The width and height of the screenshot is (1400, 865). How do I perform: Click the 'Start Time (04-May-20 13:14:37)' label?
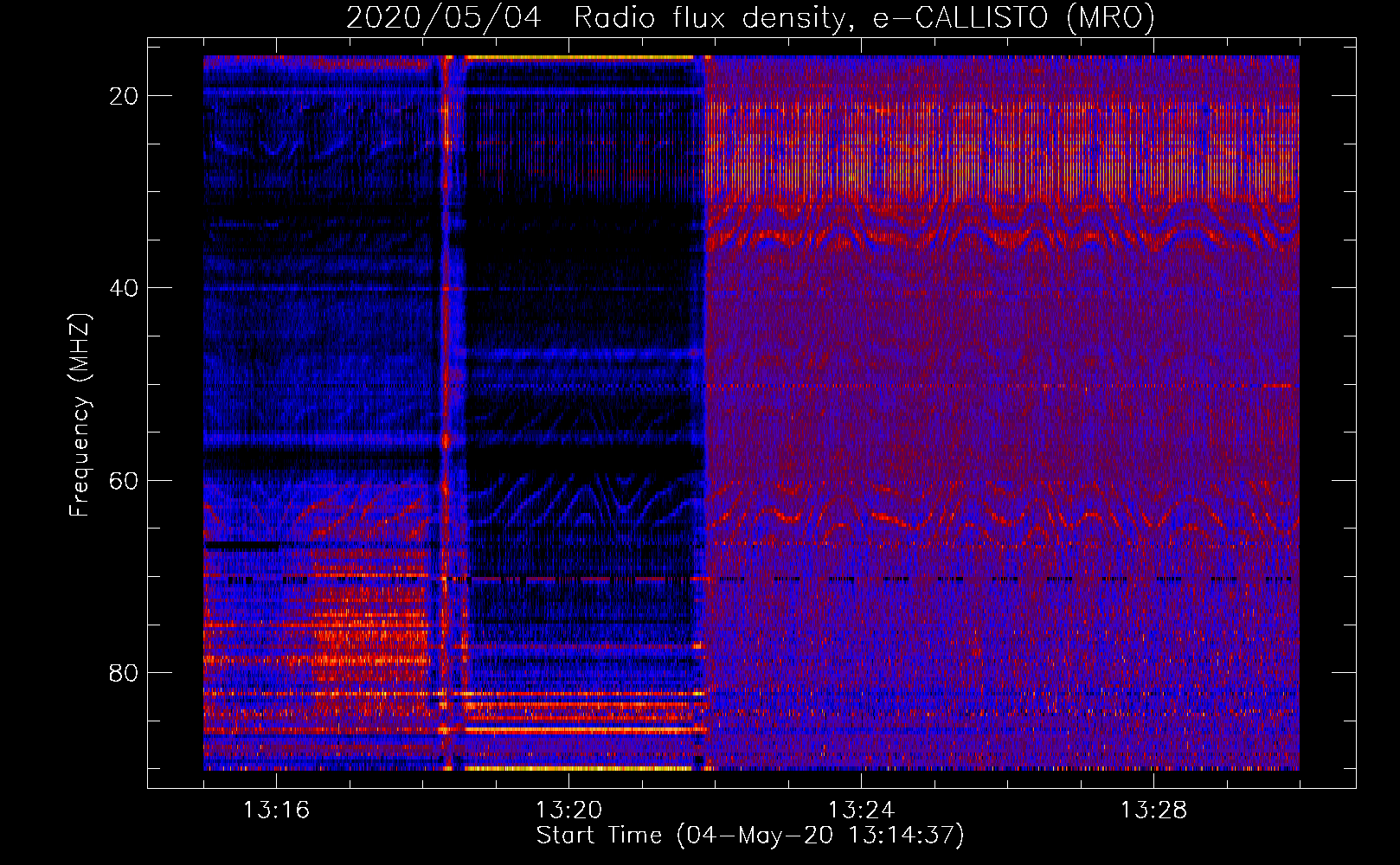[750, 836]
